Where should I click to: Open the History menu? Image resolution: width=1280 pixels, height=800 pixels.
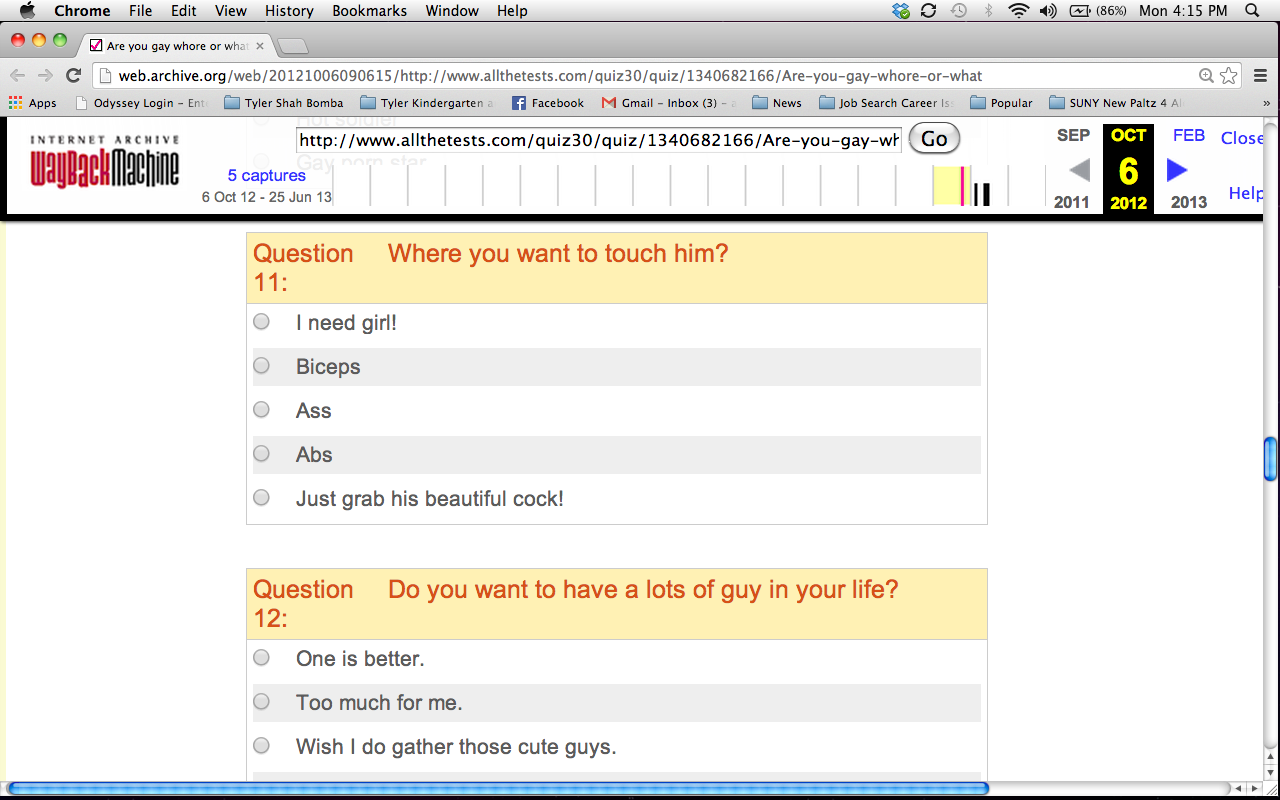point(289,11)
